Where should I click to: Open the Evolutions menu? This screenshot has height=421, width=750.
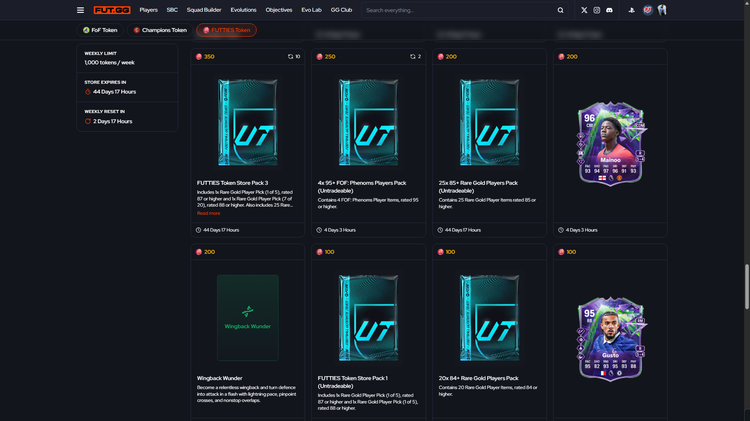point(243,10)
